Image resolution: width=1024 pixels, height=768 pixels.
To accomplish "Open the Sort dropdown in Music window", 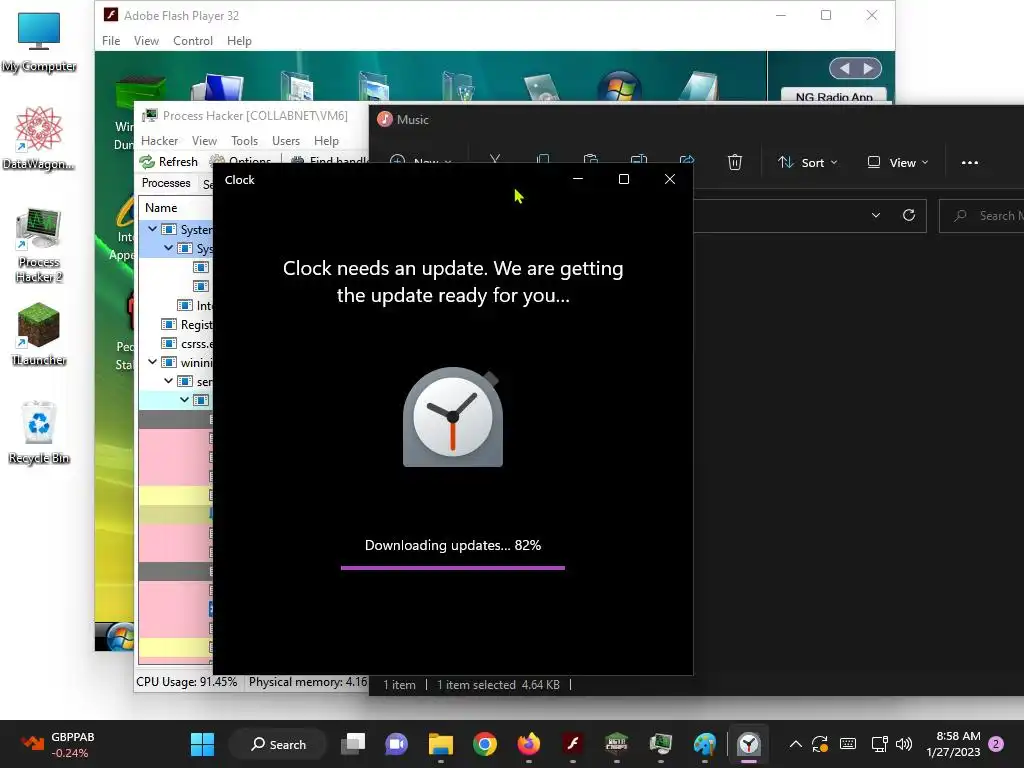I will click(x=807, y=163).
